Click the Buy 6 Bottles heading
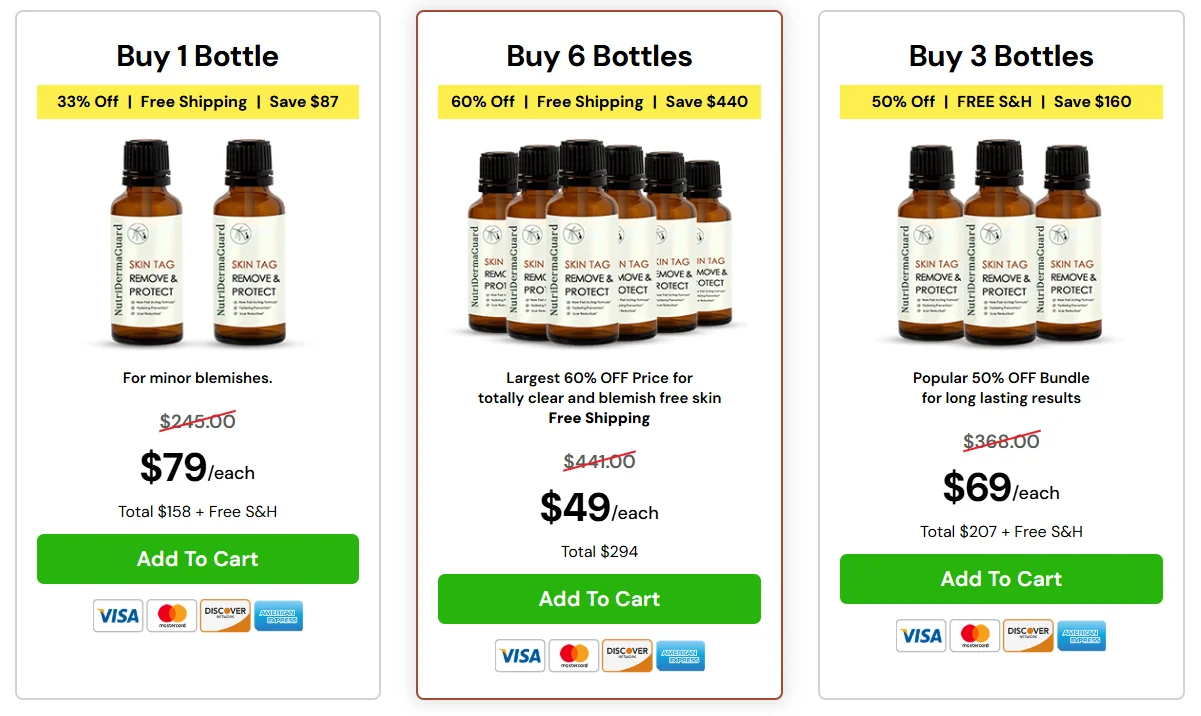 598,57
